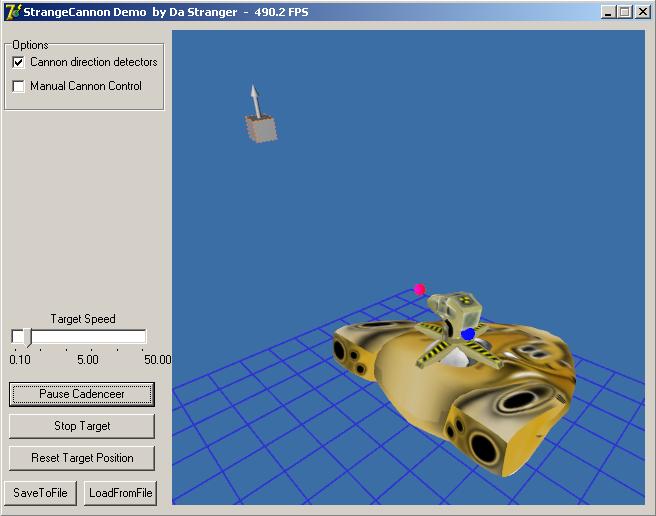Close the StrangeCannon Demo window
Image resolution: width=656 pixels, height=516 pixels.
tap(642, 12)
